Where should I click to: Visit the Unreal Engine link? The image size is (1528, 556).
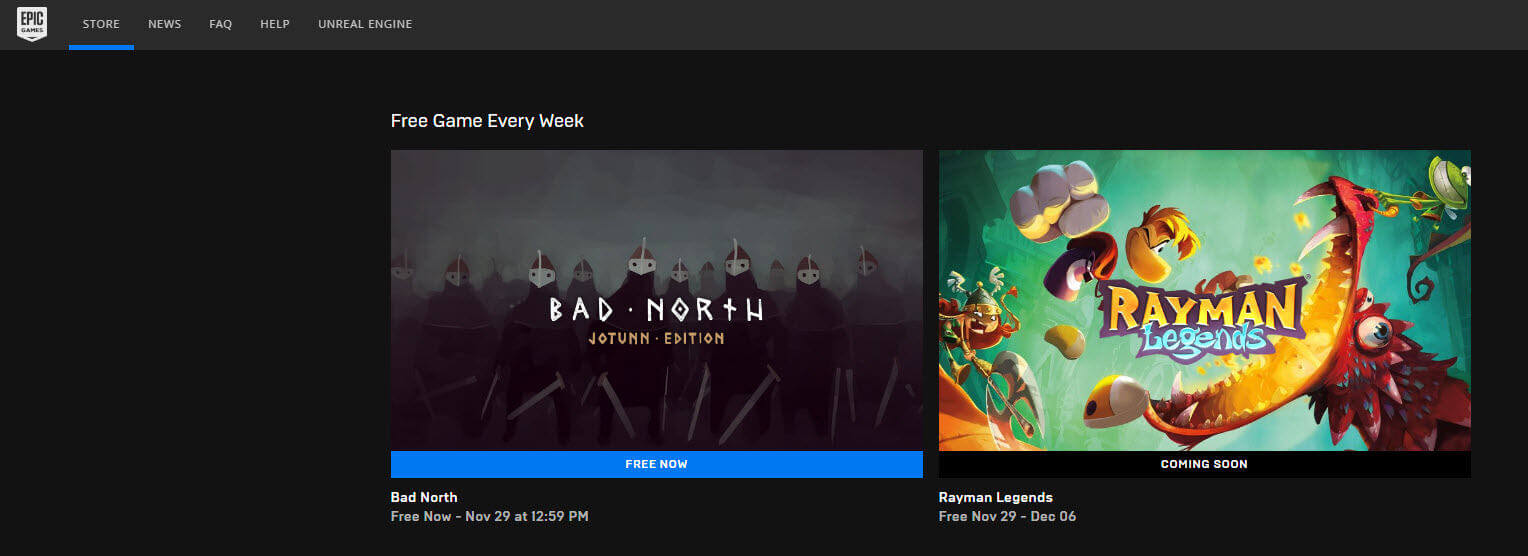point(365,24)
